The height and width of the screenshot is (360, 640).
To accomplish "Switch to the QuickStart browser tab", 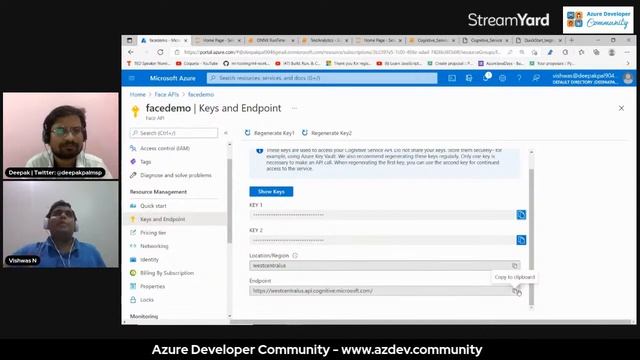I will pos(539,40).
